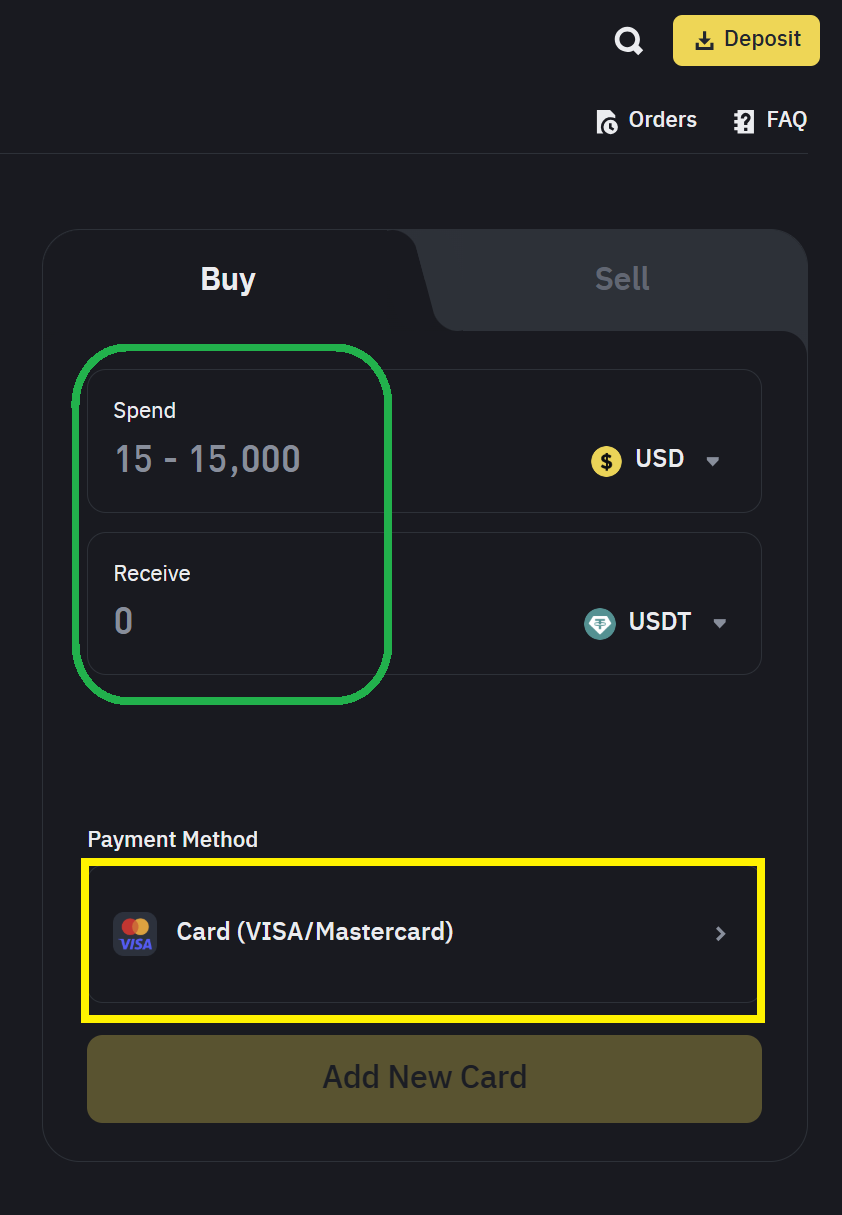The height and width of the screenshot is (1215, 842).
Task: Click the chevron on the payment method row
Action: click(720, 934)
